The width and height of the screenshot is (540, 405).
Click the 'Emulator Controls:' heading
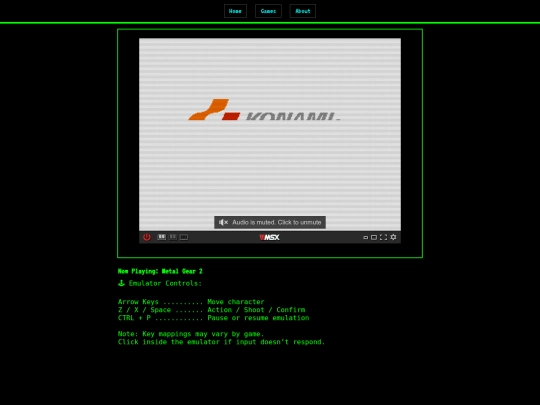point(165,283)
